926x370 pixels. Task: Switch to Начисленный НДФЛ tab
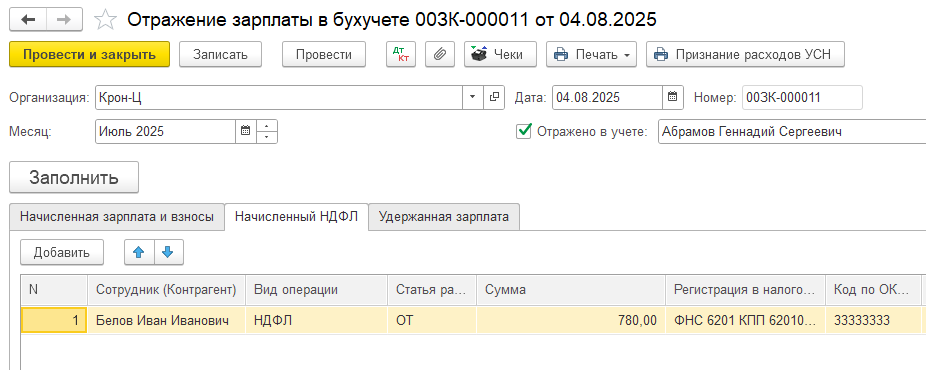[296, 217]
